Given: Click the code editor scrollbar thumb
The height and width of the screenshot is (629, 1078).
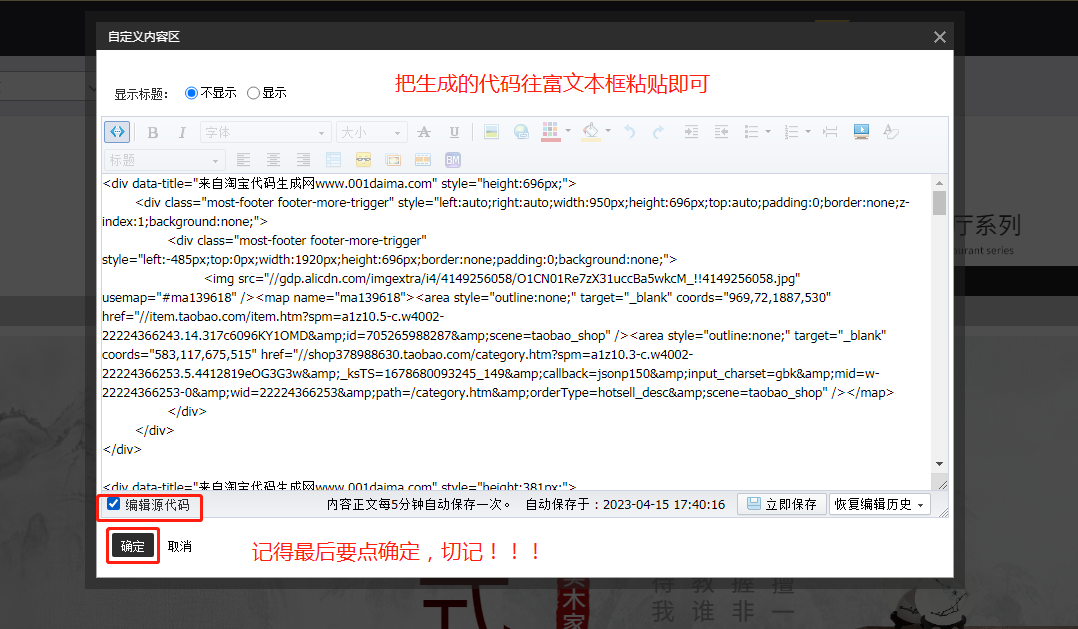Looking at the screenshot, I should (x=939, y=203).
